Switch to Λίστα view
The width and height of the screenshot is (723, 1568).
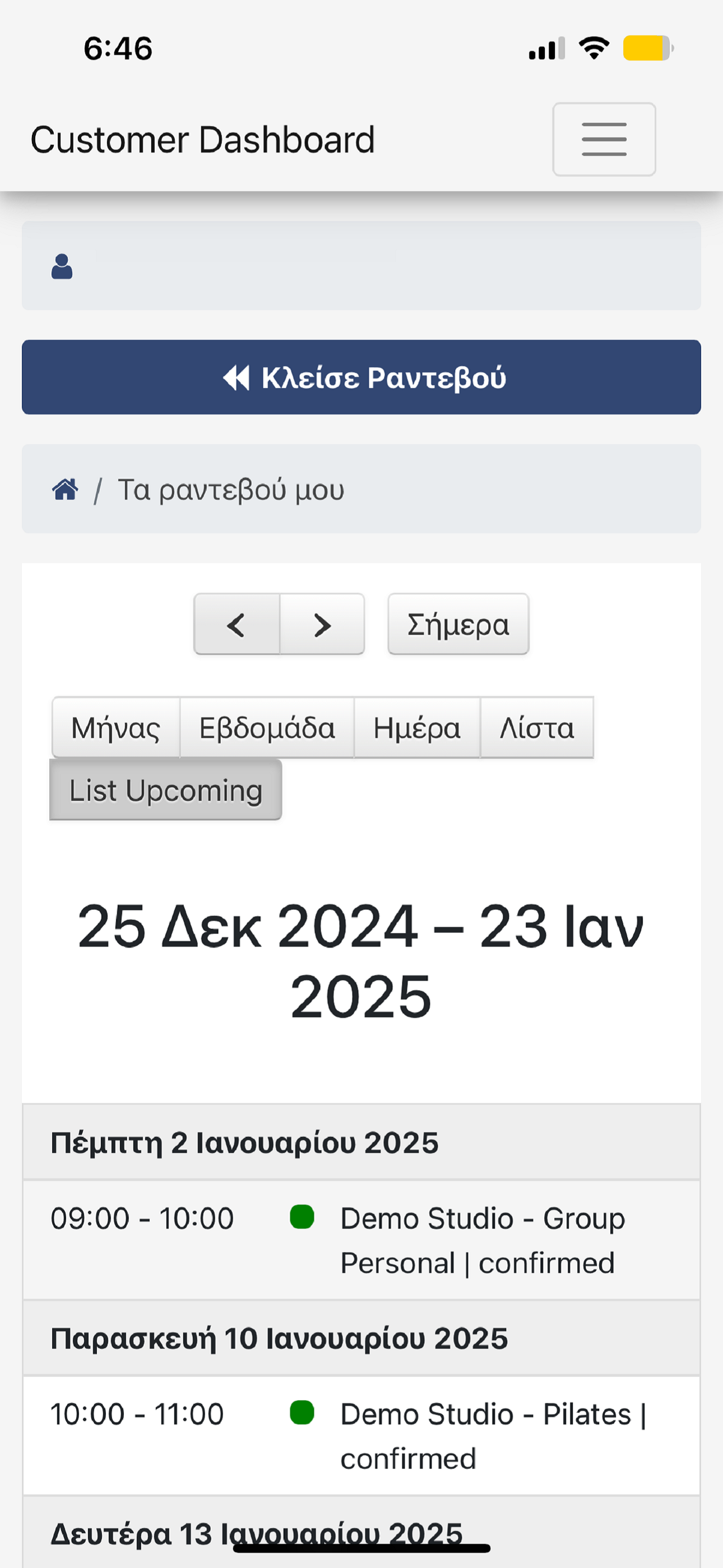click(537, 728)
